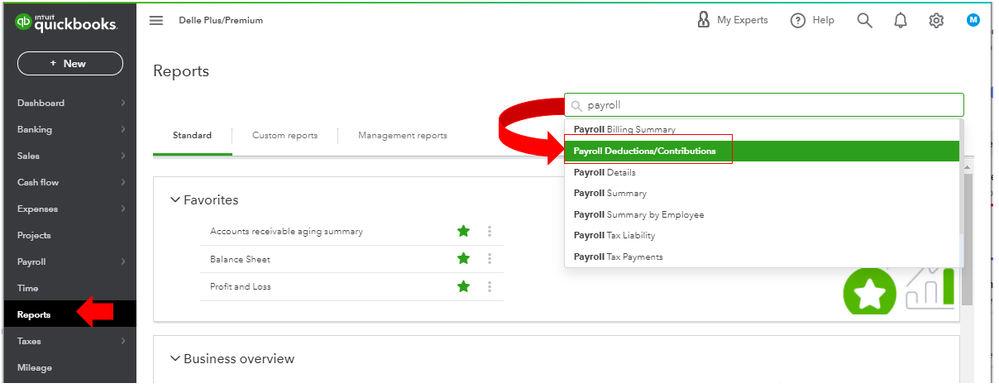The image size is (999, 389).
Task: Switch to Custom reports tab
Action: 285,136
